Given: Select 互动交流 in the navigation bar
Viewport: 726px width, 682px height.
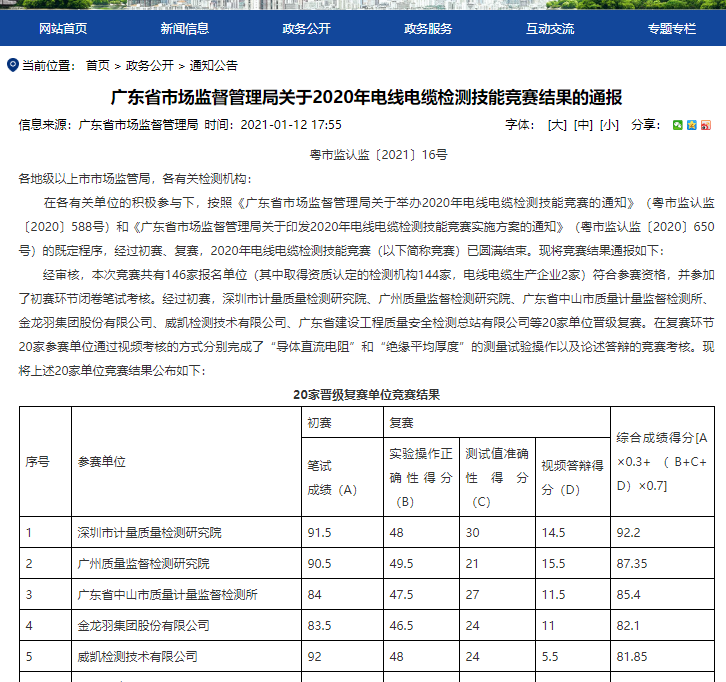Looking at the screenshot, I should [551, 28].
